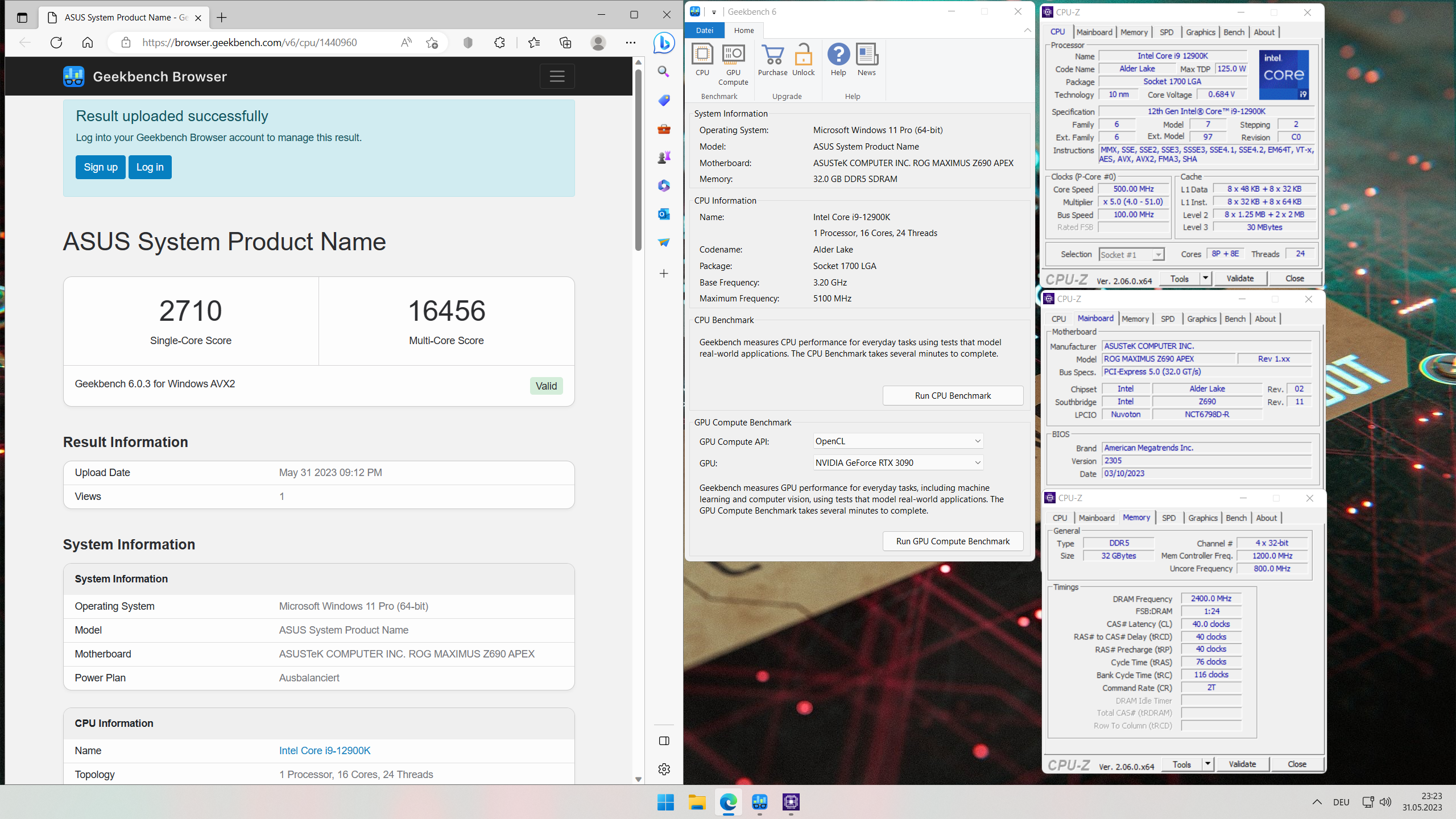Go to the browser home page
The image size is (1456, 819).
[x=88, y=43]
